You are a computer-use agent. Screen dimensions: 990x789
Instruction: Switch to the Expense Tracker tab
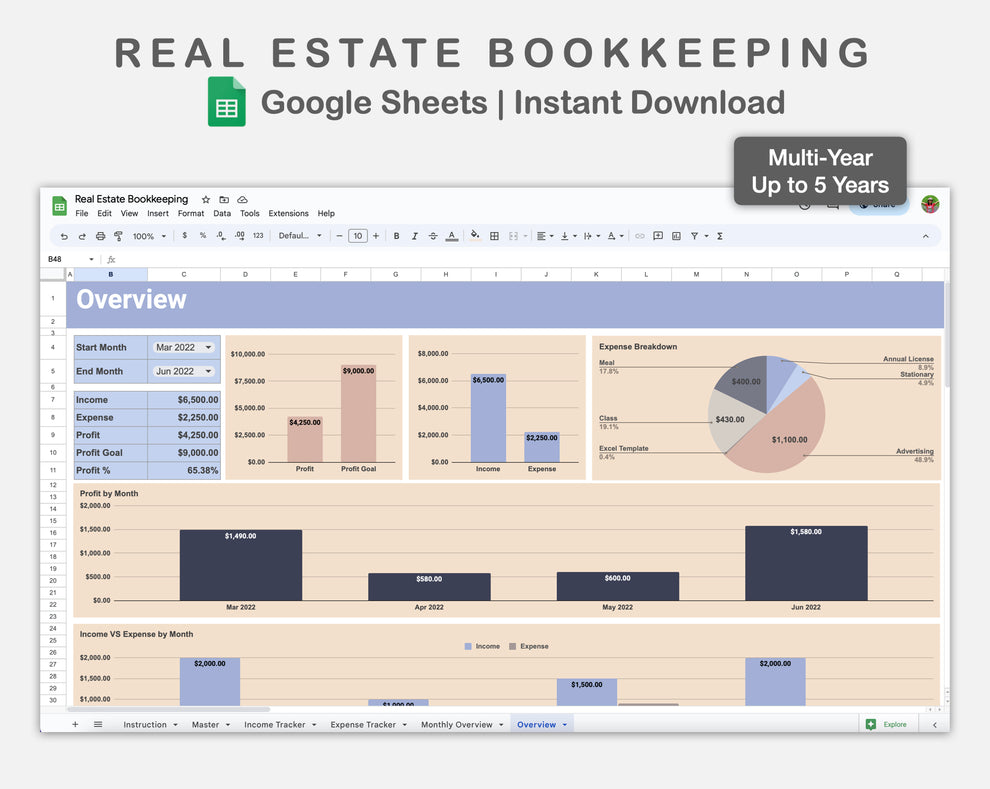pos(363,724)
